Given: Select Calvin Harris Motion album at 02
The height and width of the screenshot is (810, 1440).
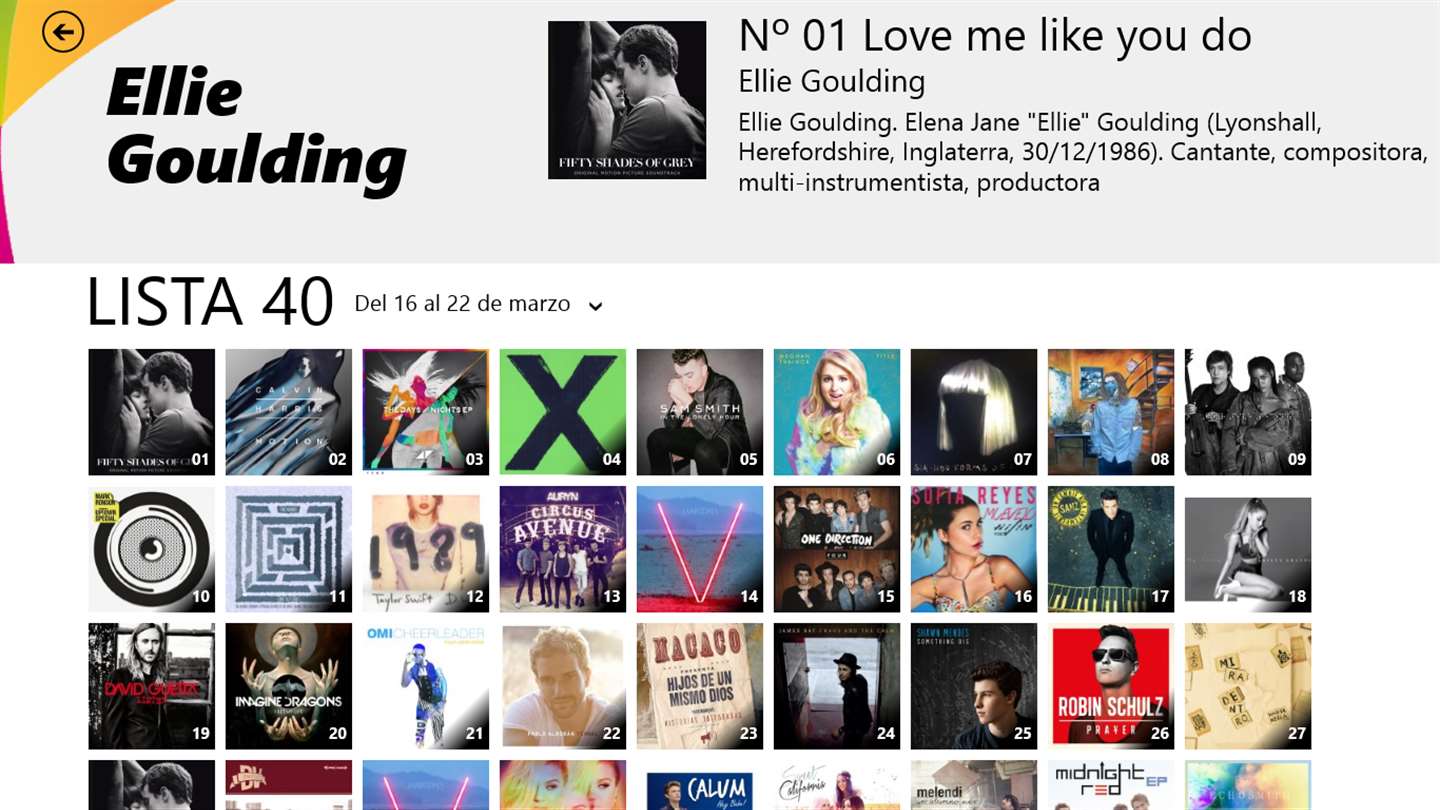Looking at the screenshot, I should (x=288, y=412).
